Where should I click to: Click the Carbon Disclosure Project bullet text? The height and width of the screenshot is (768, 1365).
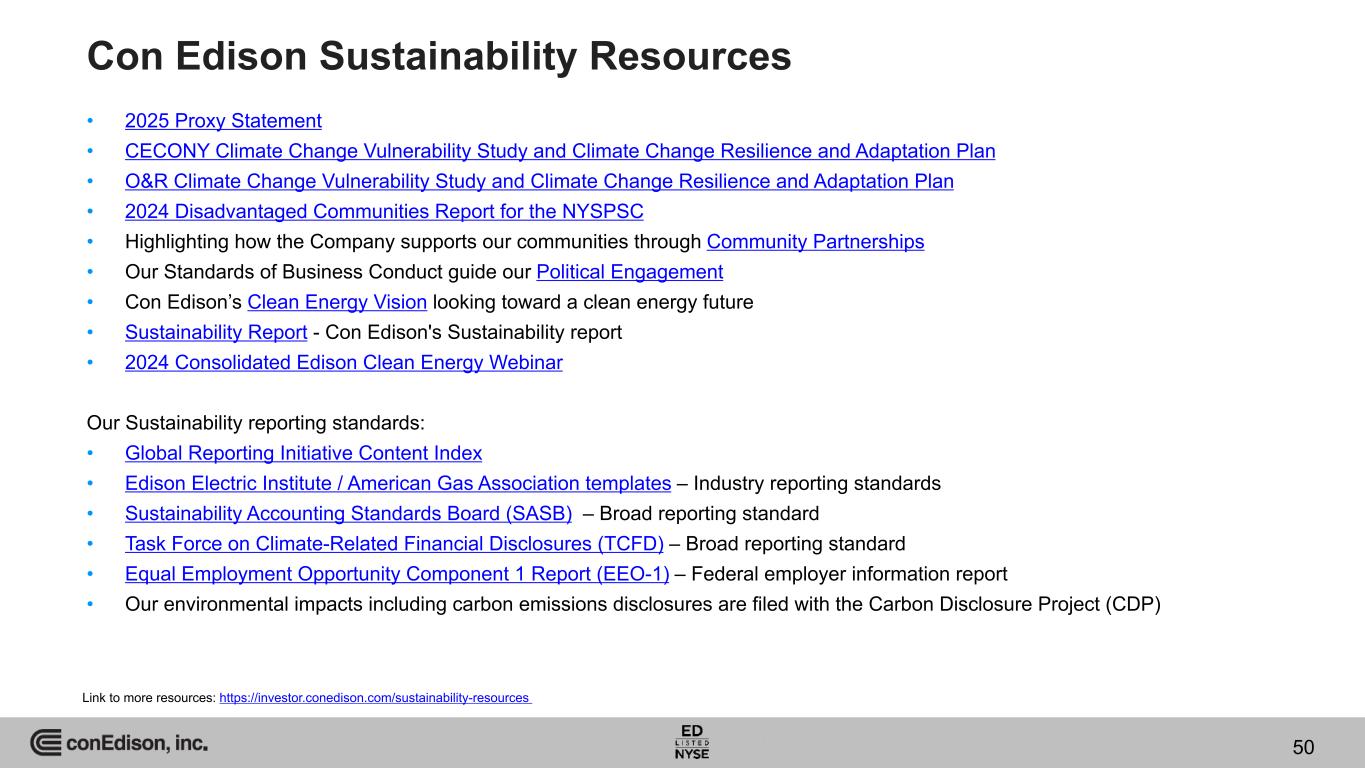pos(642,604)
